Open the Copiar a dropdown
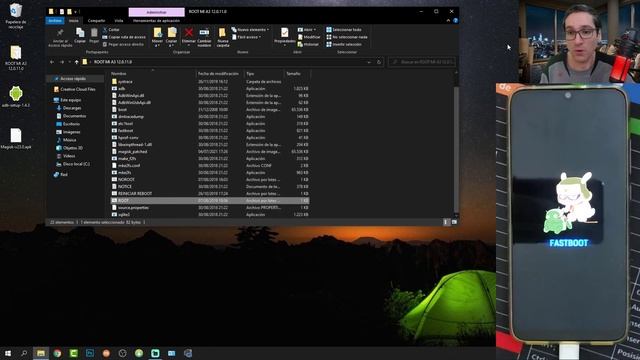640x360 pixels. point(172,37)
